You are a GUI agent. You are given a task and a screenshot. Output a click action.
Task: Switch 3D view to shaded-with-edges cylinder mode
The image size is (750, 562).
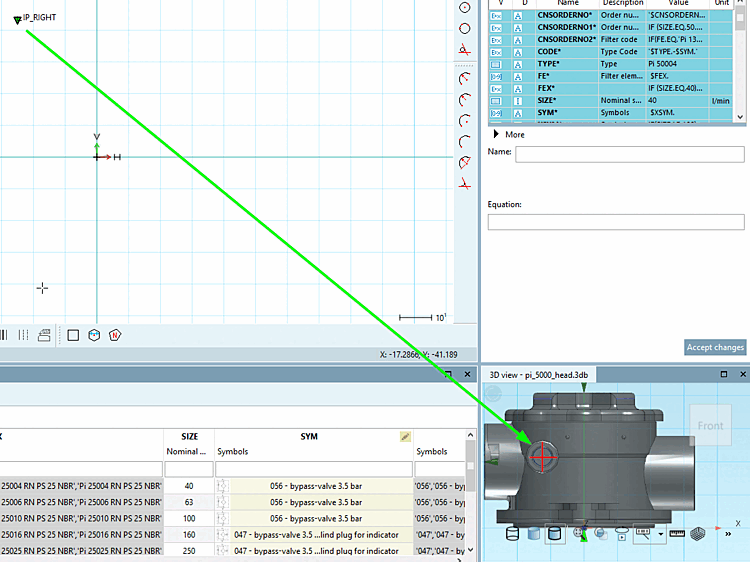(554, 534)
